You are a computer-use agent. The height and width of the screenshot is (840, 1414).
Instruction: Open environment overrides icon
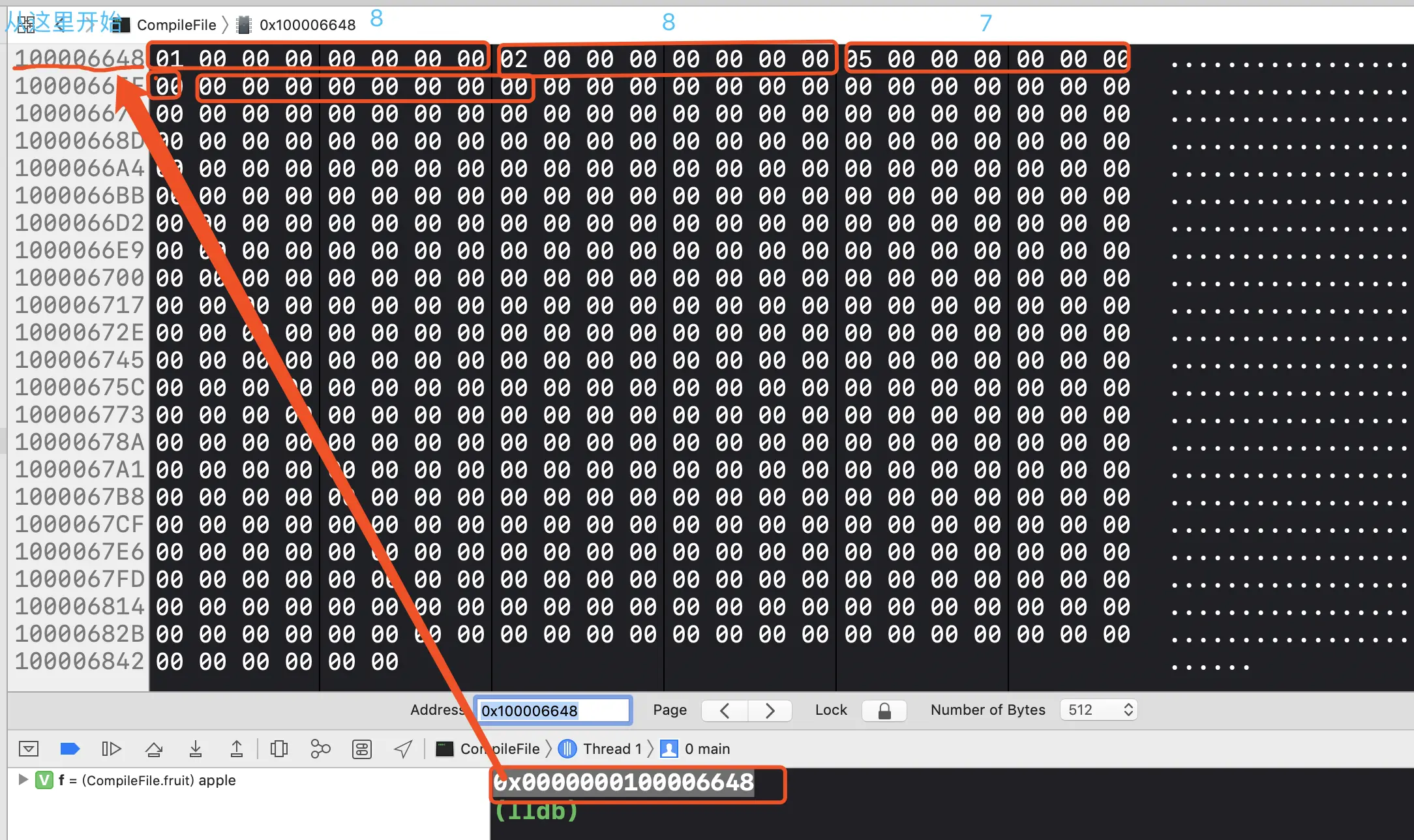pyautogui.click(x=362, y=749)
